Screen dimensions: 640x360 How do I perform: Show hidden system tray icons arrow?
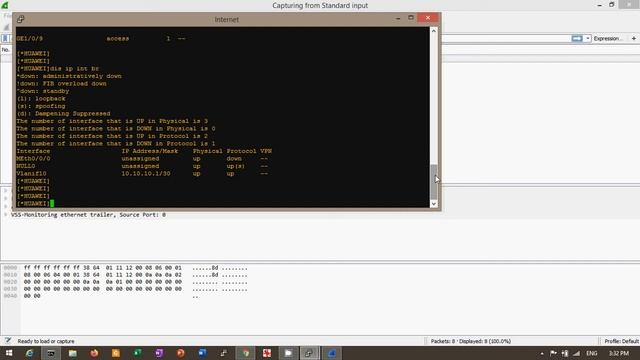542,353
